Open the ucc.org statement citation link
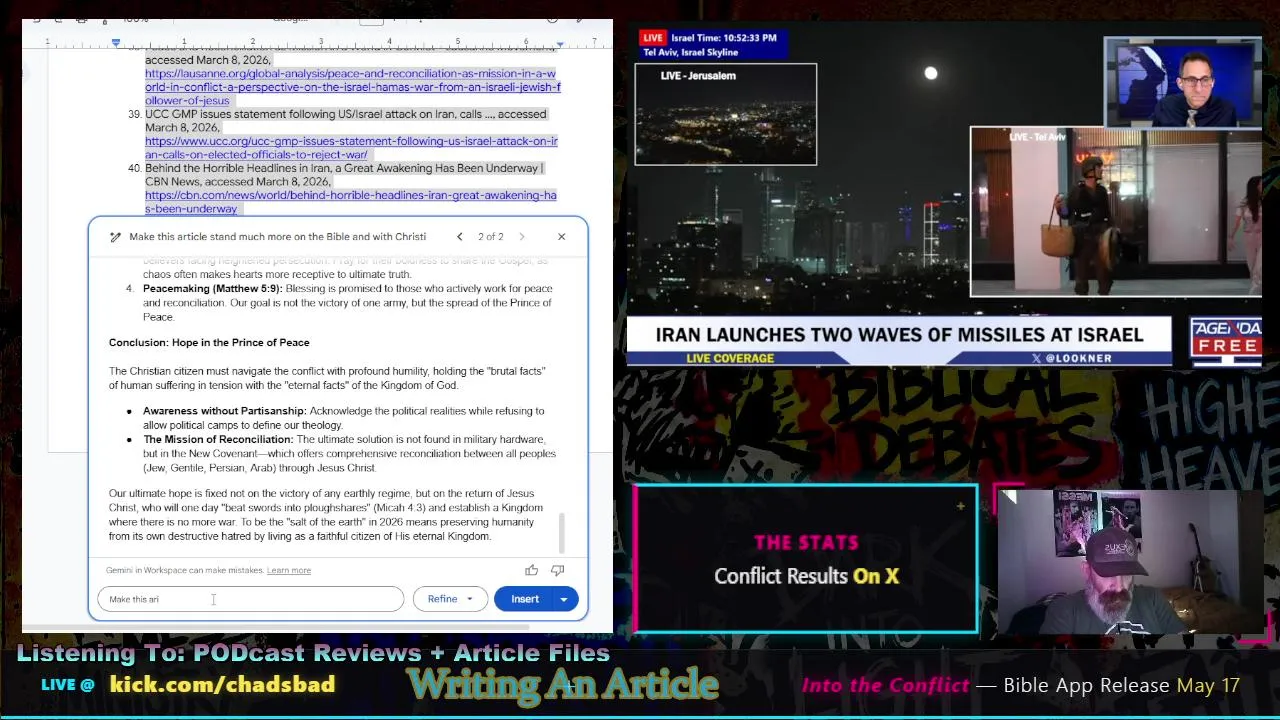This screenshot has height=720, width=1280. (351, 148)
